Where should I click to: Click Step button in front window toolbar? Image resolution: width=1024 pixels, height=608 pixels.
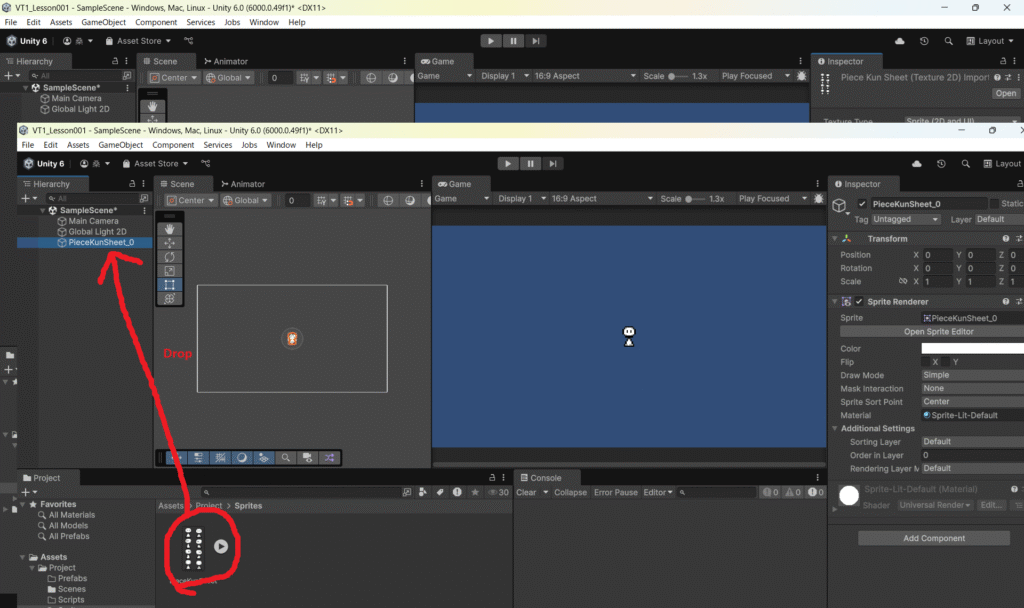tap(552, 163)
